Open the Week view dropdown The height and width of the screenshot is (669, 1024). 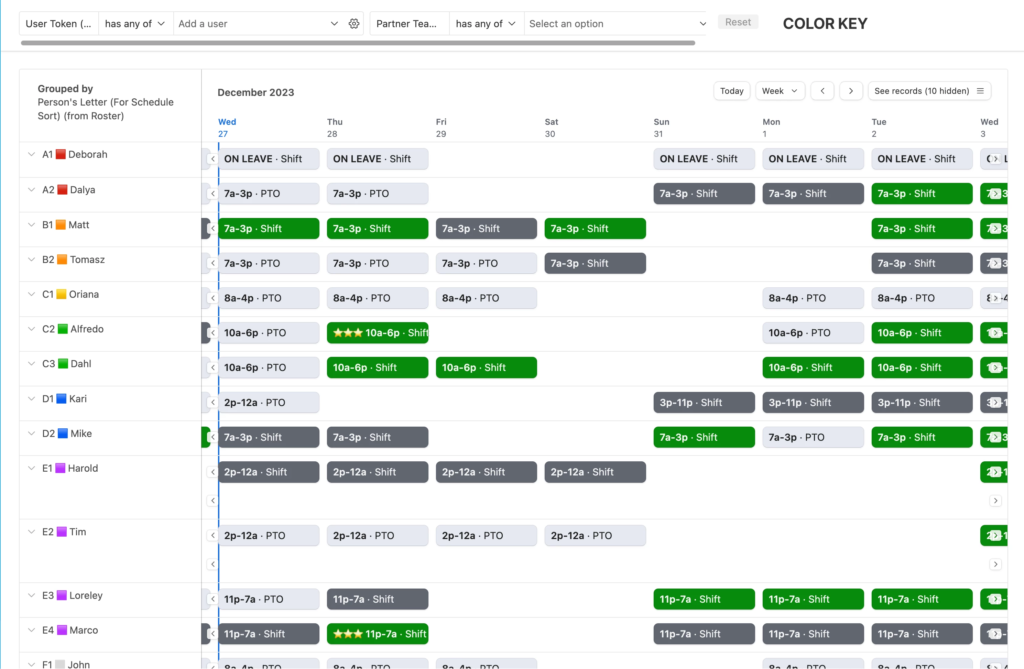click(x=780, y=91)
